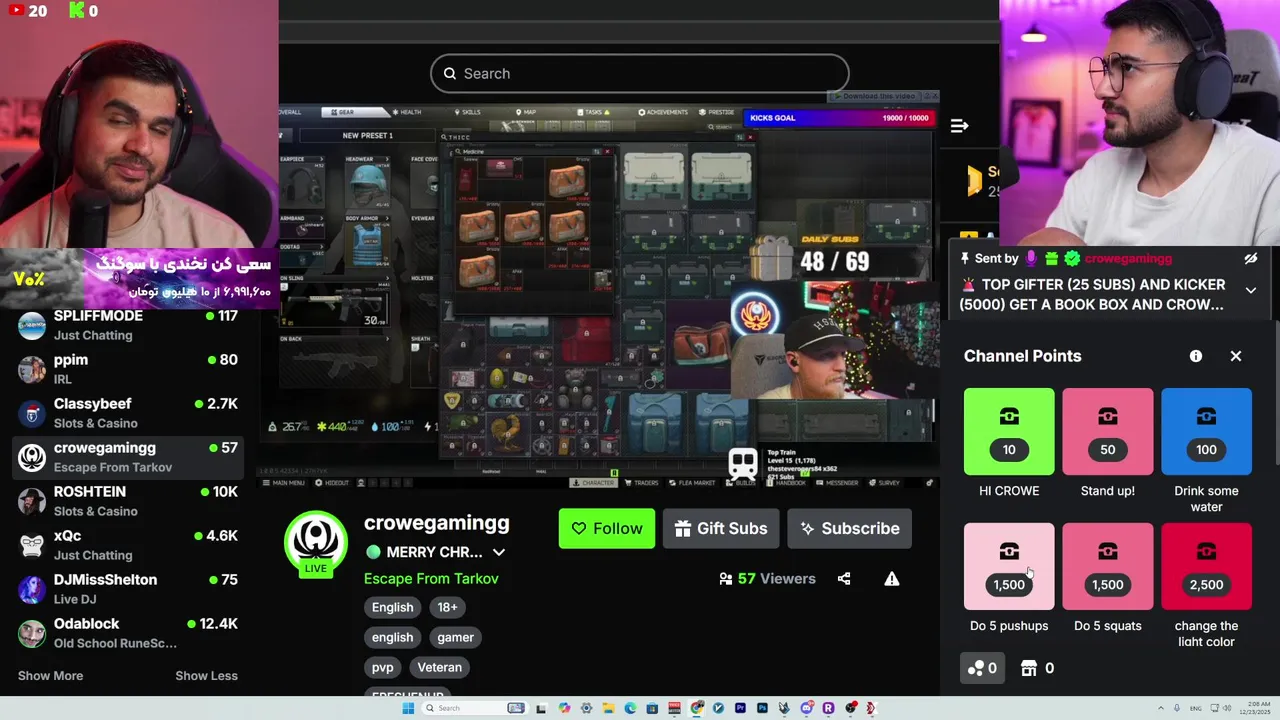This screenshot has height=720, width=1280.
Task: Click the Gift Subs button
Action: (721, 528)
